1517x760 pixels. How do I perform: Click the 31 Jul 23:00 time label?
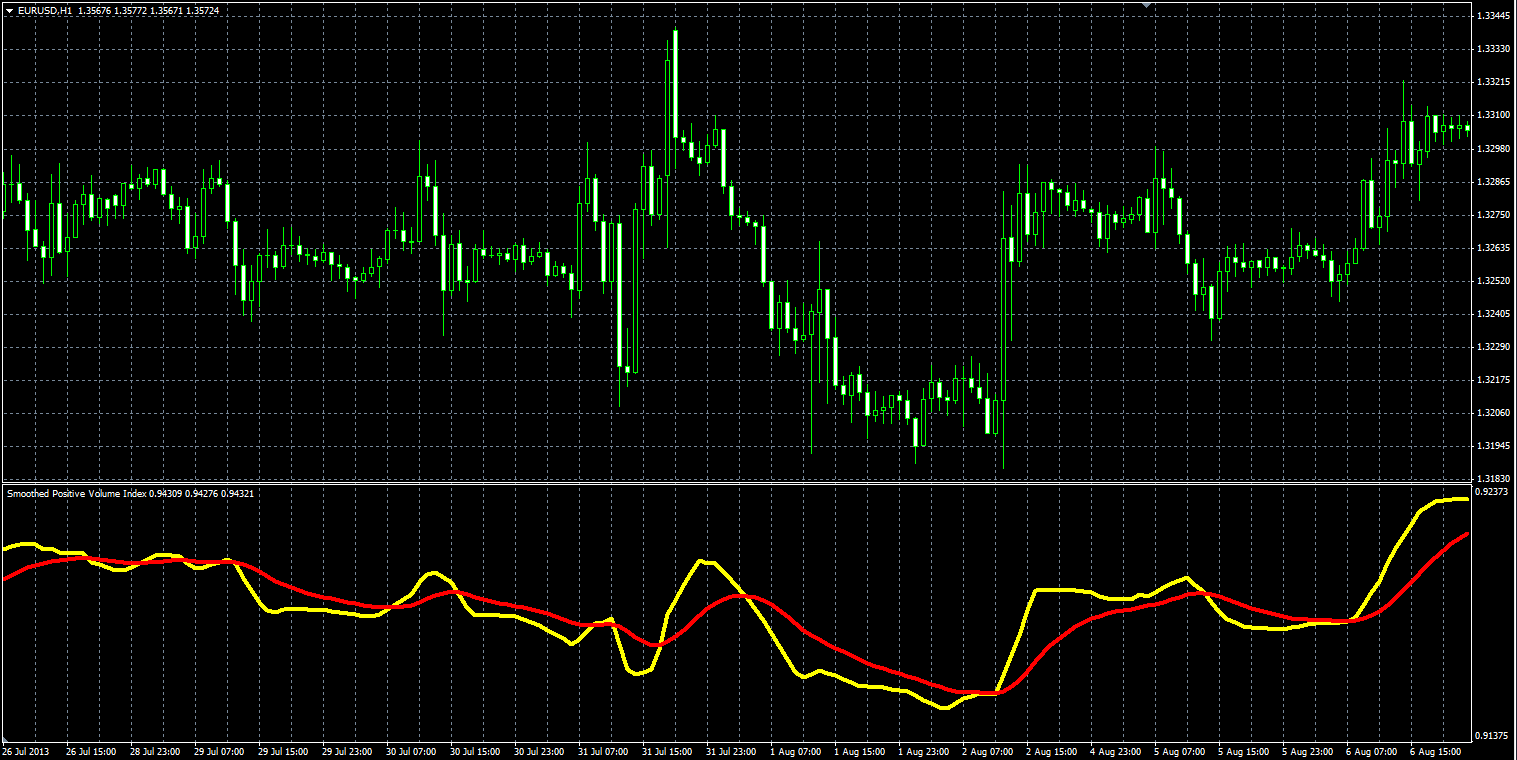tap(731, 751)
